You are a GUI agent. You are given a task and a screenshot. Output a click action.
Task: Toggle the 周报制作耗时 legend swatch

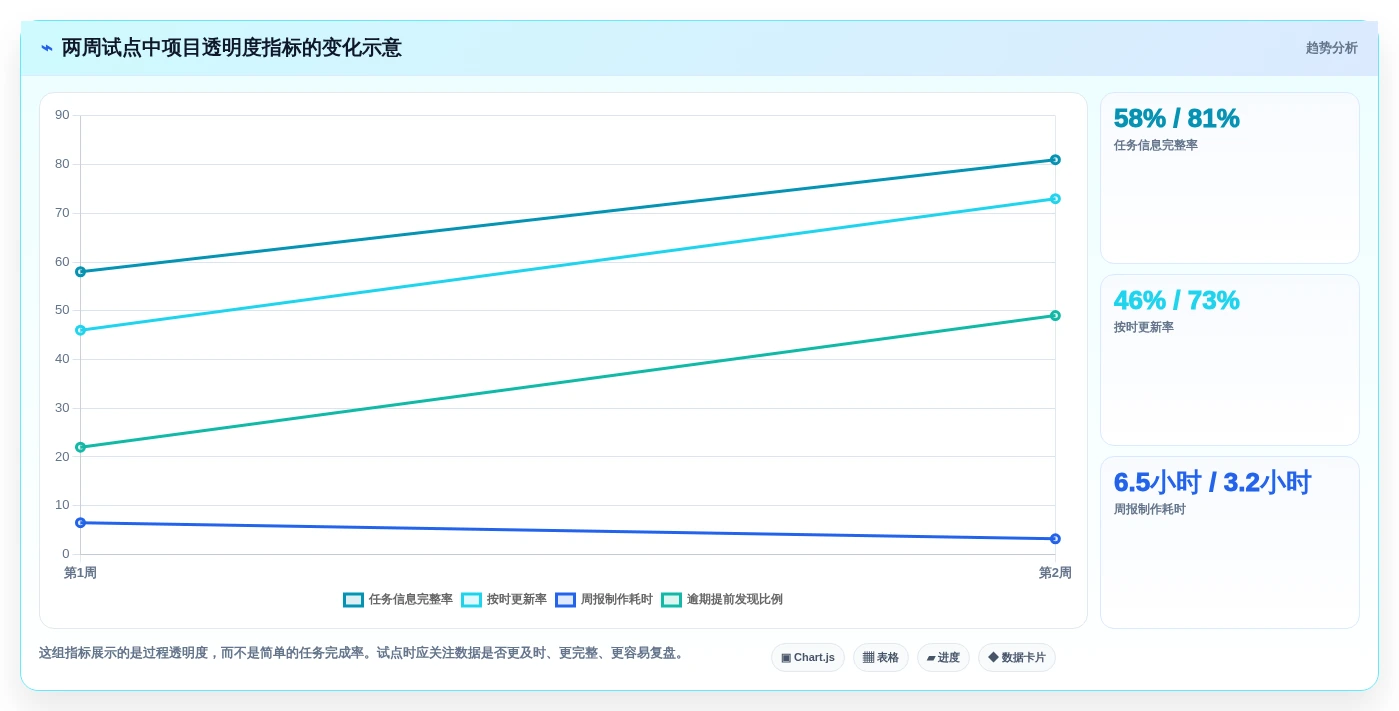565,600
